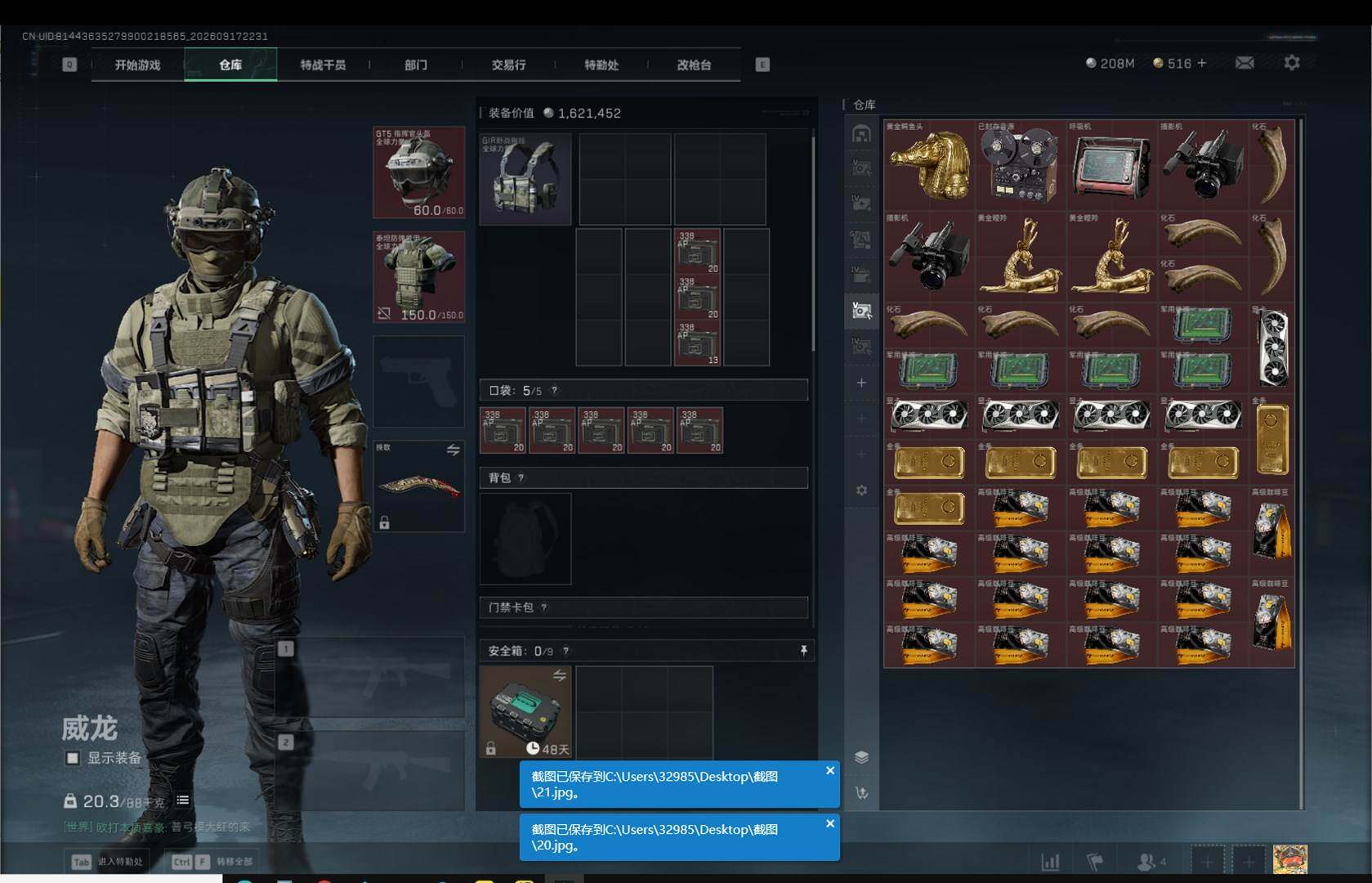This screenshot has width=1372, height=883.
Task: Click the Tab 进入特勤处 button
Action: pos(108,862)
